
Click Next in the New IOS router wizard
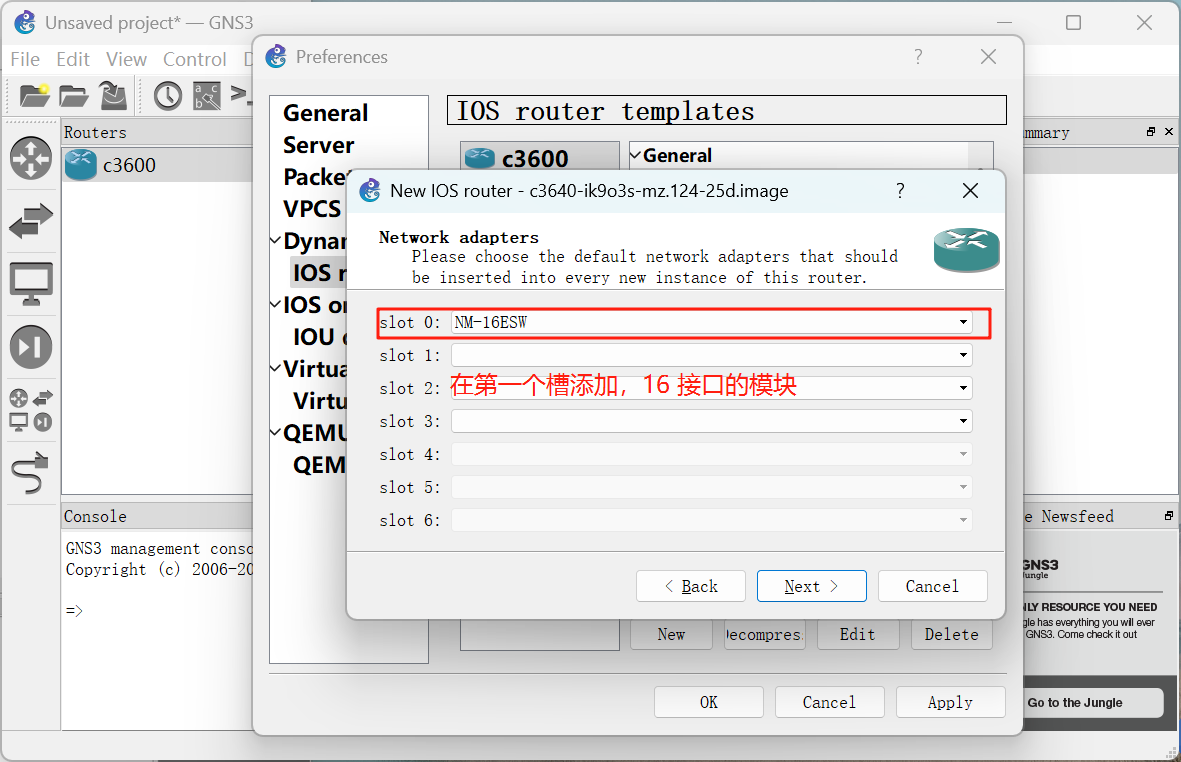811,586
